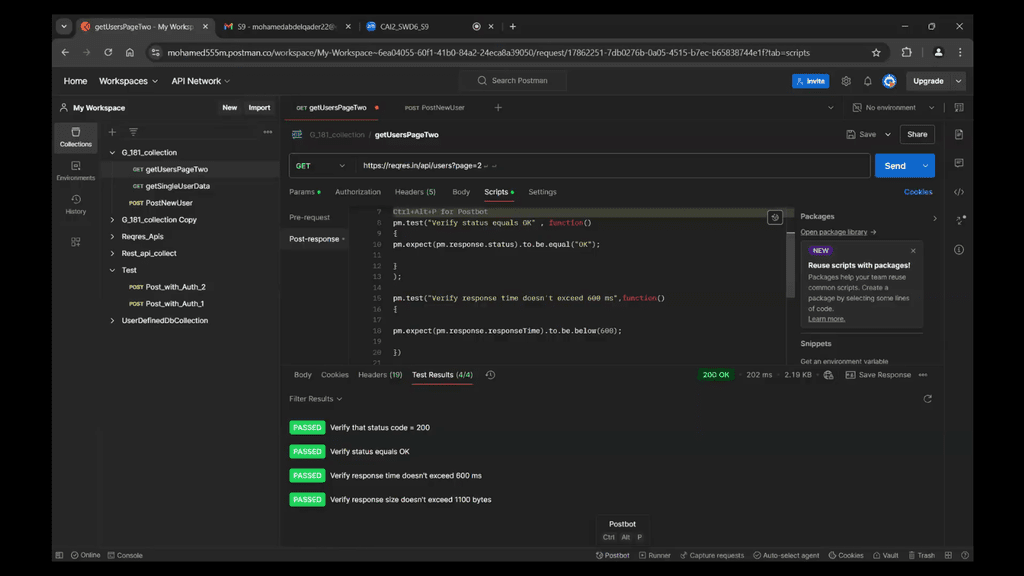This screenshot has width=1024, height=576.
Task: Open the notifications bell
Action: [867, 81]
